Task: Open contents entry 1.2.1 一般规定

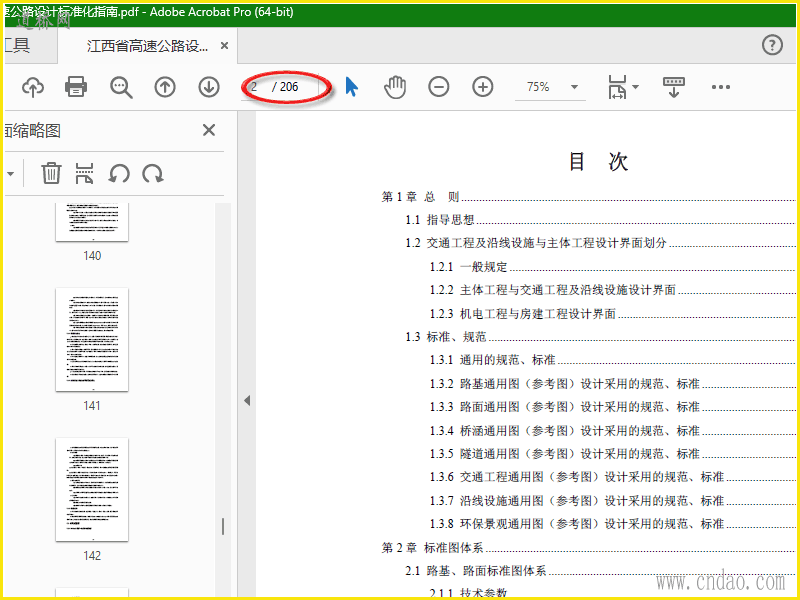Action: click(612, 267)
